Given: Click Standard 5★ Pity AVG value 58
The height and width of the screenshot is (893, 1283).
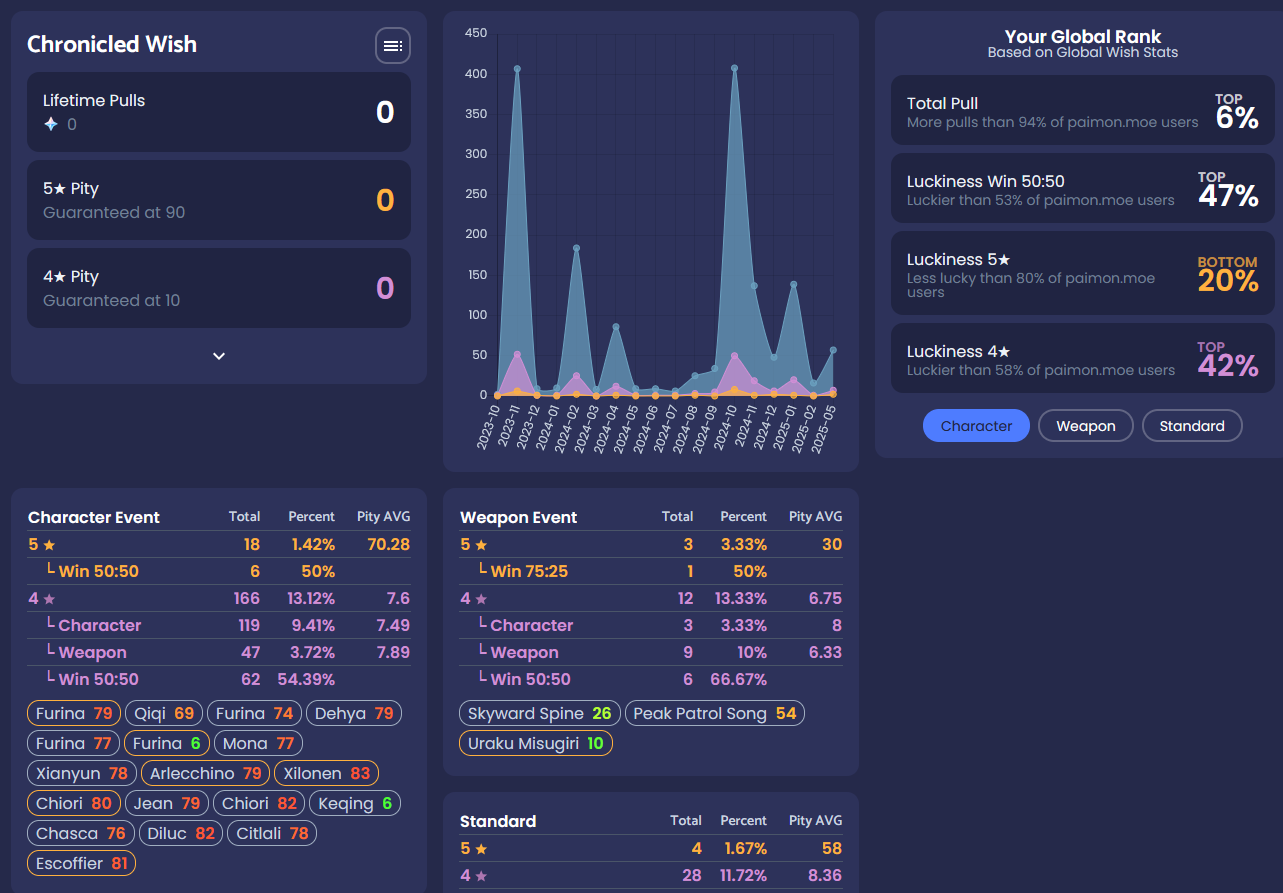Looking at the screenshot, I should 831,848.
